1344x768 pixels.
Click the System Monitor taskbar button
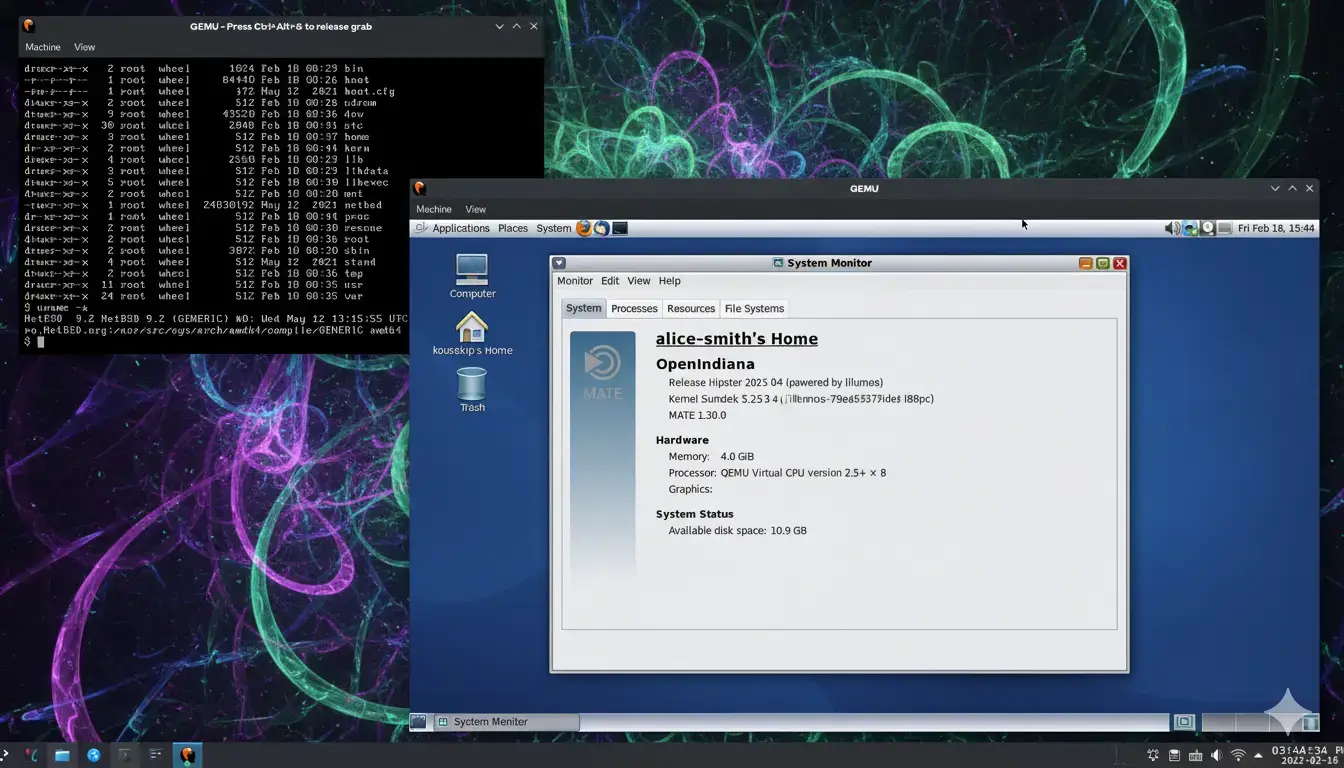click(506, 722)
